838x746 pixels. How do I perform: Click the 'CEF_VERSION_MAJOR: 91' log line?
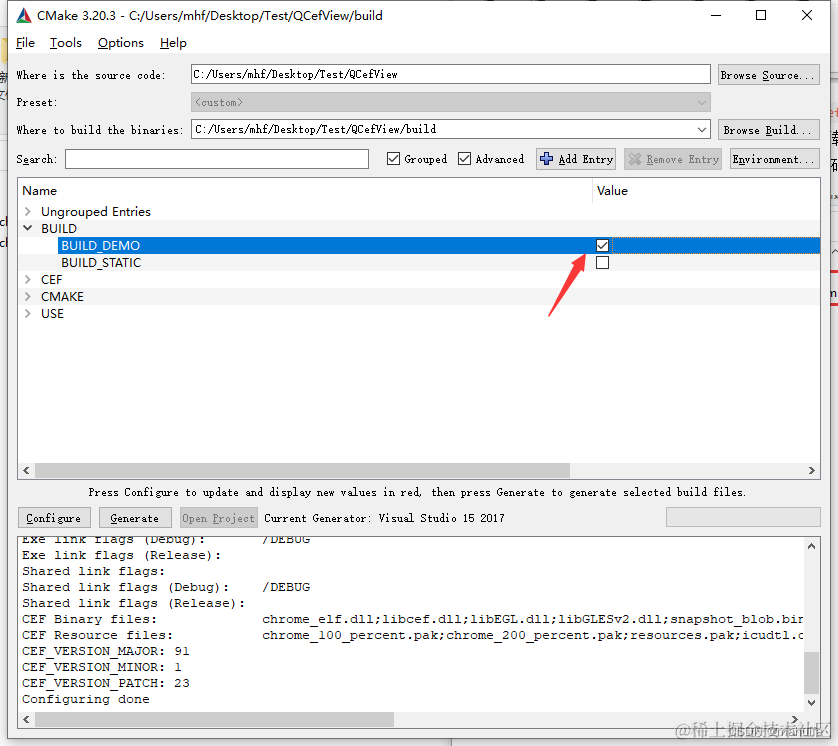(x=105, y=651)
